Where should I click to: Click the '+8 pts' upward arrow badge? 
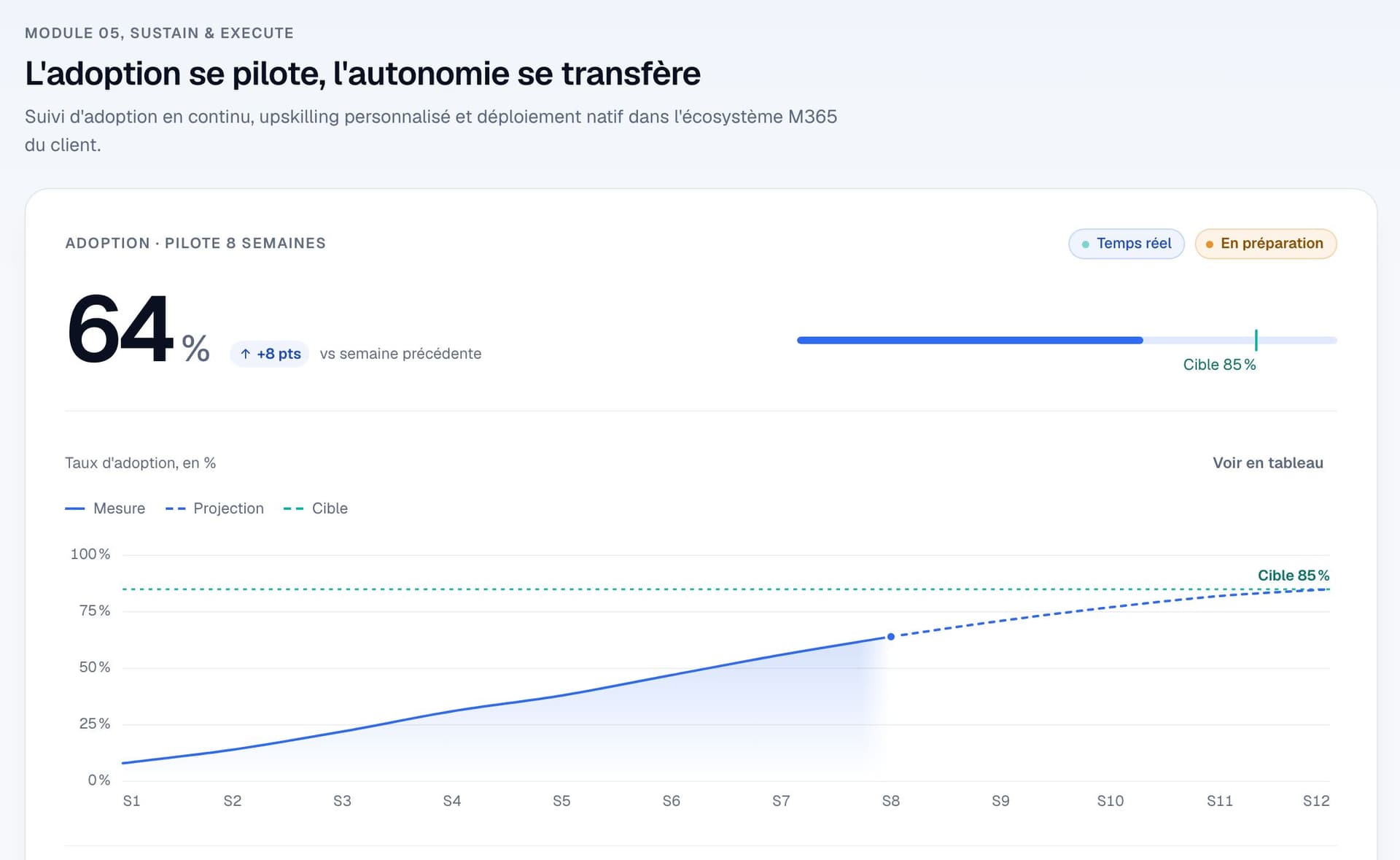(x=270, y=354)
